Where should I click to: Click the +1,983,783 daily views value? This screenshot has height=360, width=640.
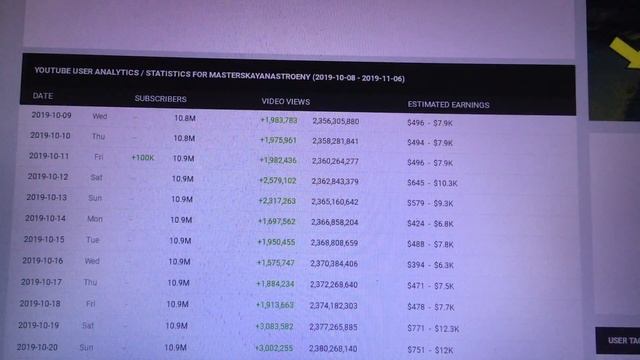click(x=279, y=120)
